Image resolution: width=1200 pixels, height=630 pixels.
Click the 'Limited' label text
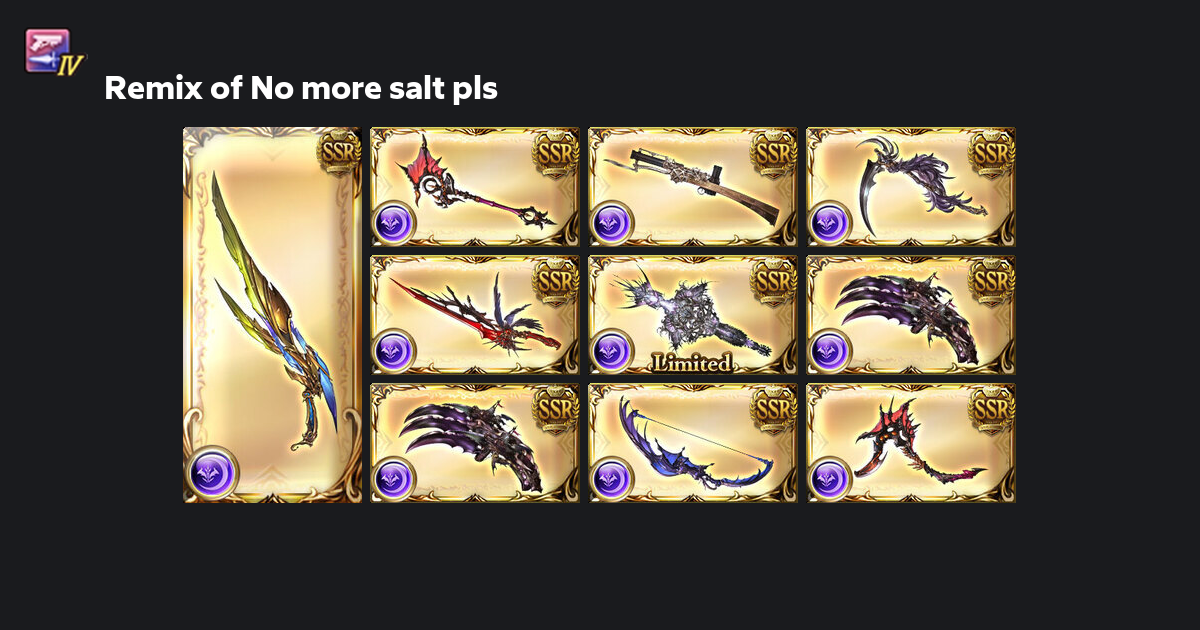(x=692, y=363)
